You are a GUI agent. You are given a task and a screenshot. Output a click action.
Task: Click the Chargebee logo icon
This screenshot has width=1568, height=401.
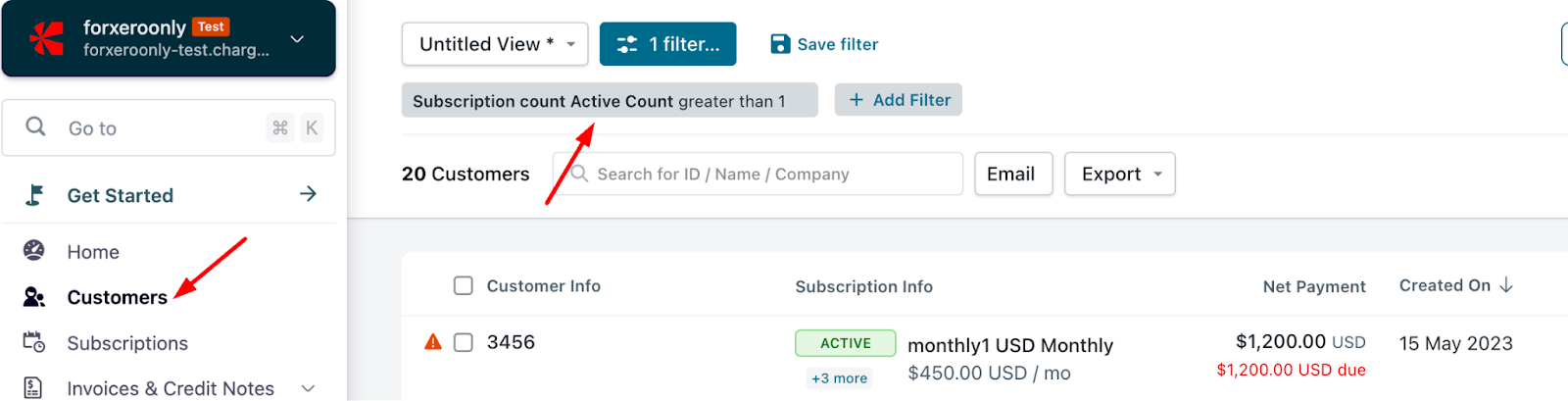pyautogui.click(x=46, y=38)
